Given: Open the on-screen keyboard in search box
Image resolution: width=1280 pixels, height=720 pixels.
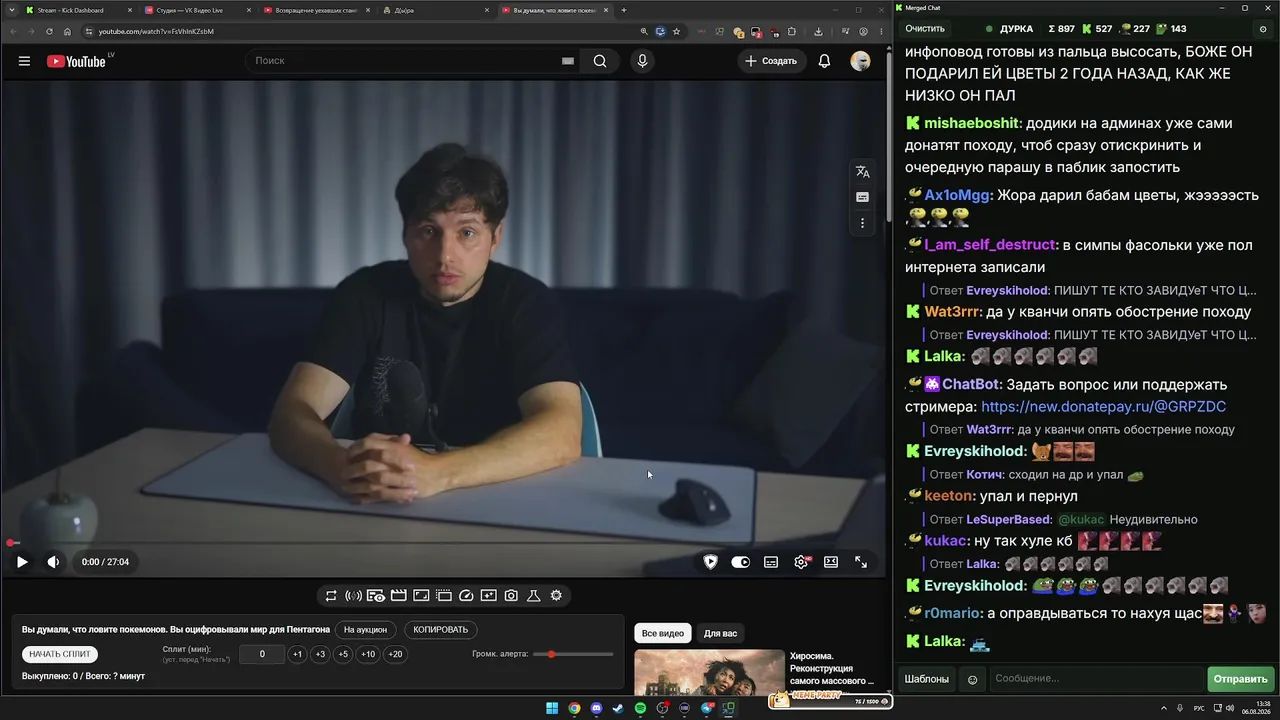Looking at the screenshot, I should [x=567, y=61].
